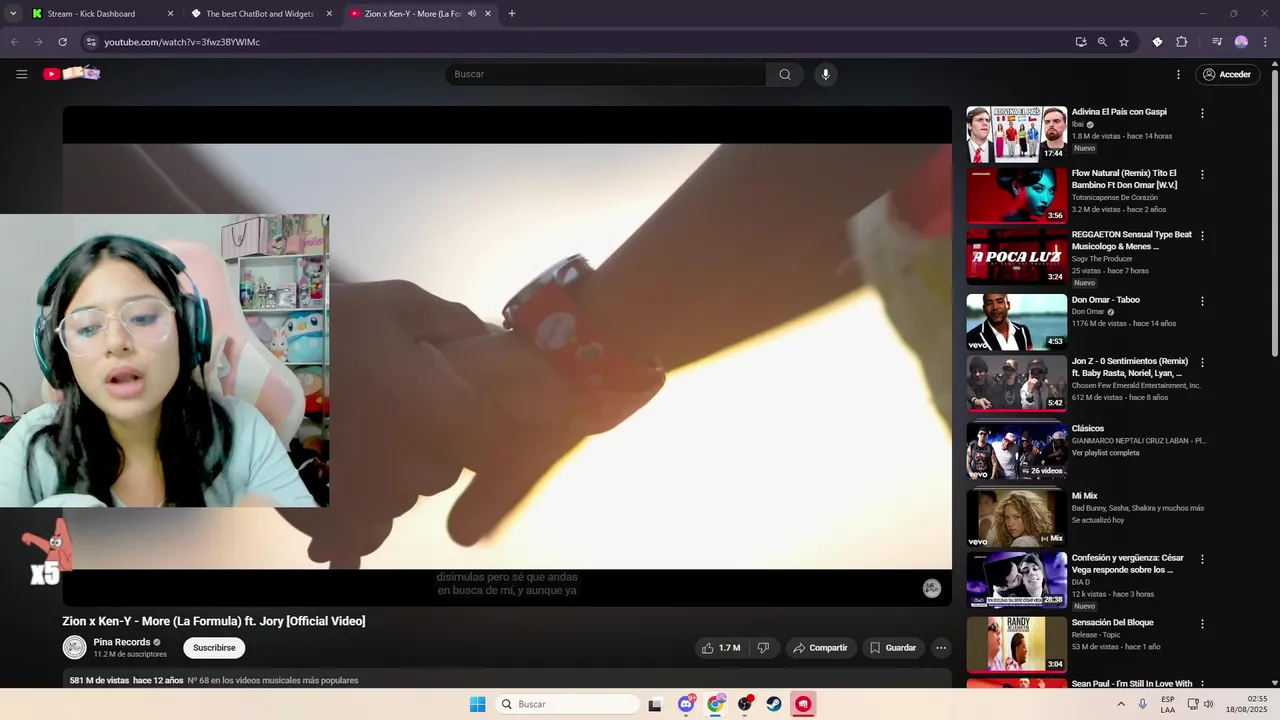The width and height of the screenshot is (1280, 720).
Task: Open media controls music-note icon
Action: tap(1217, 42)
